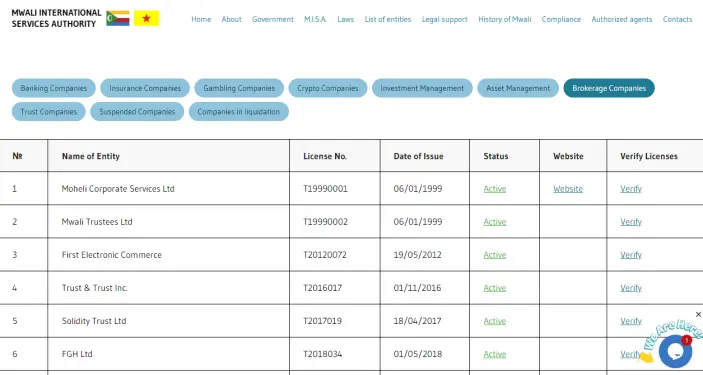Show Crypto Companies list

coord(328,88)
